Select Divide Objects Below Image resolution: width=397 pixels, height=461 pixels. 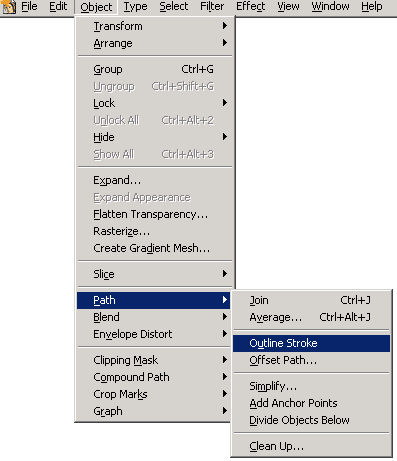[311, 420]
